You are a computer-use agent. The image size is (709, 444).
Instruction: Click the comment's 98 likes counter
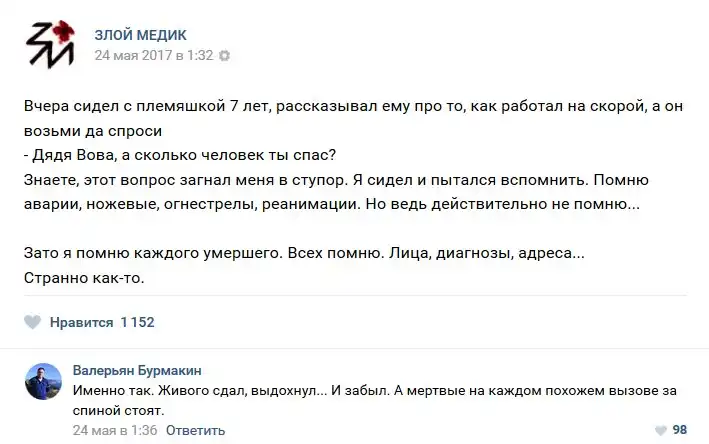tap(680, 429)
